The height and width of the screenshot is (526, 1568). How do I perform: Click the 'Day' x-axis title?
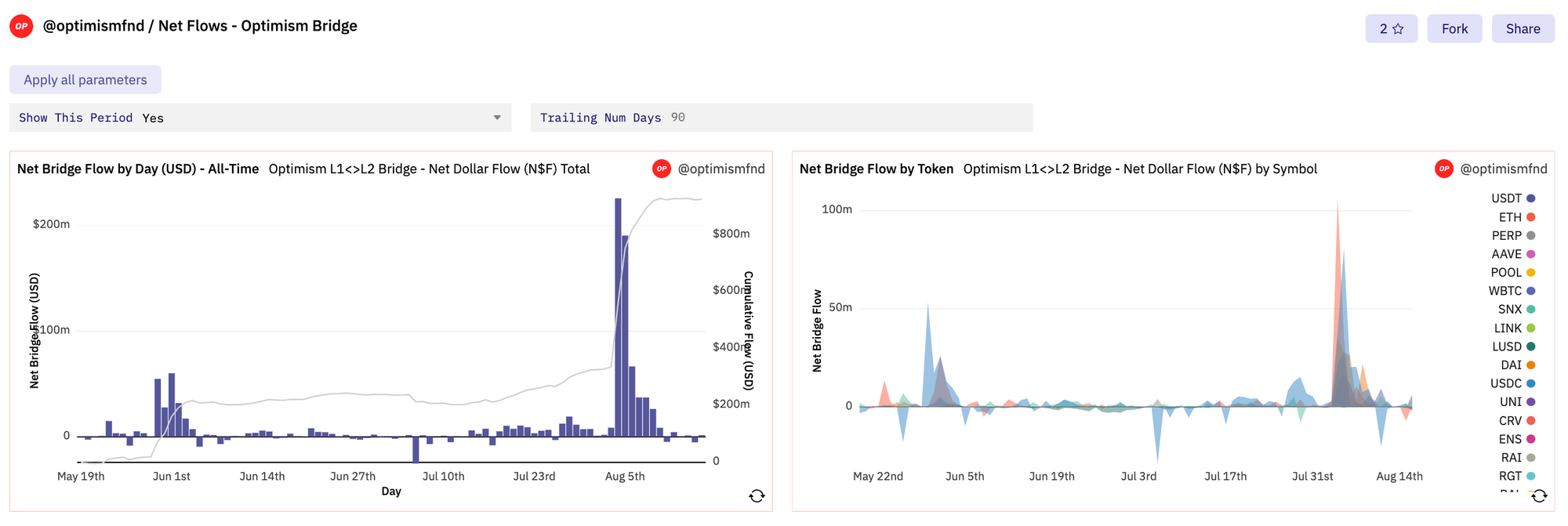391,492
